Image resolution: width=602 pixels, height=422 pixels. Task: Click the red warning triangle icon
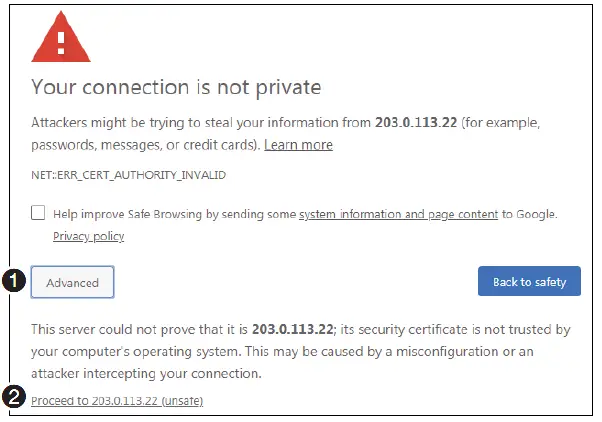61,41
